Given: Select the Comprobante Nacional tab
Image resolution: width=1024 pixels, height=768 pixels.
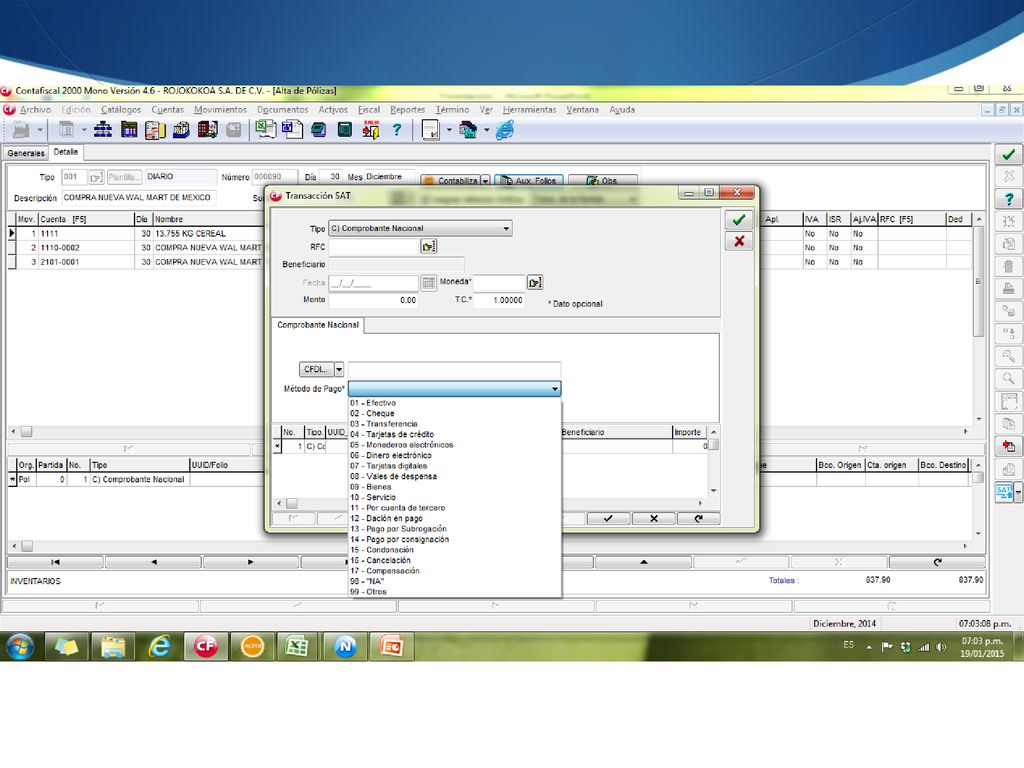Looking at the screenshot, I should click(x=318, y=325).
